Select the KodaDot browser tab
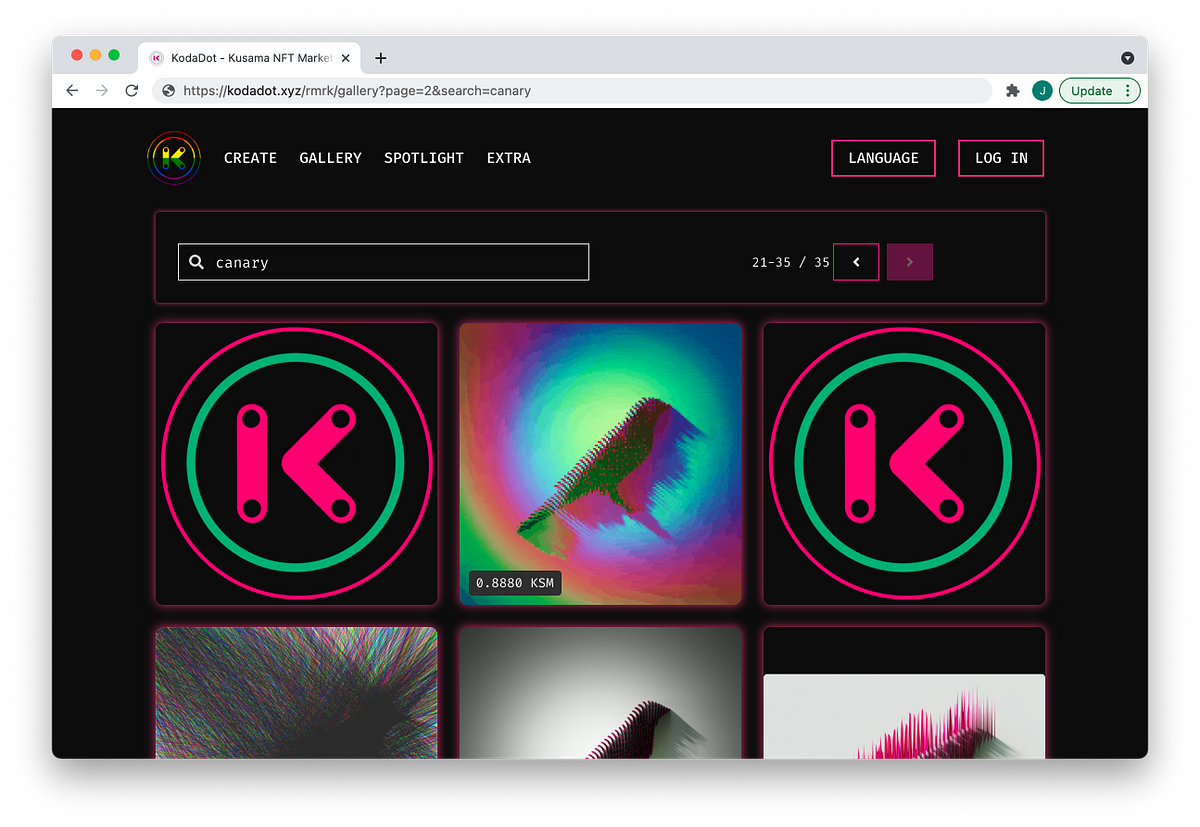This screenshot has height=827, width=1200. click(250, 58)
